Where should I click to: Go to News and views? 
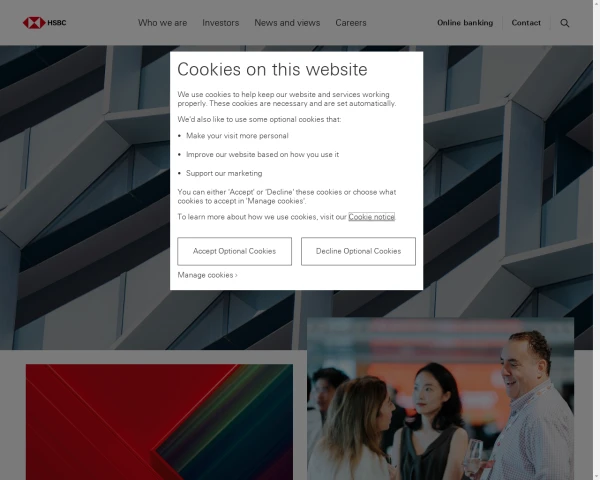pyautogui.click(x=287, y=23)
